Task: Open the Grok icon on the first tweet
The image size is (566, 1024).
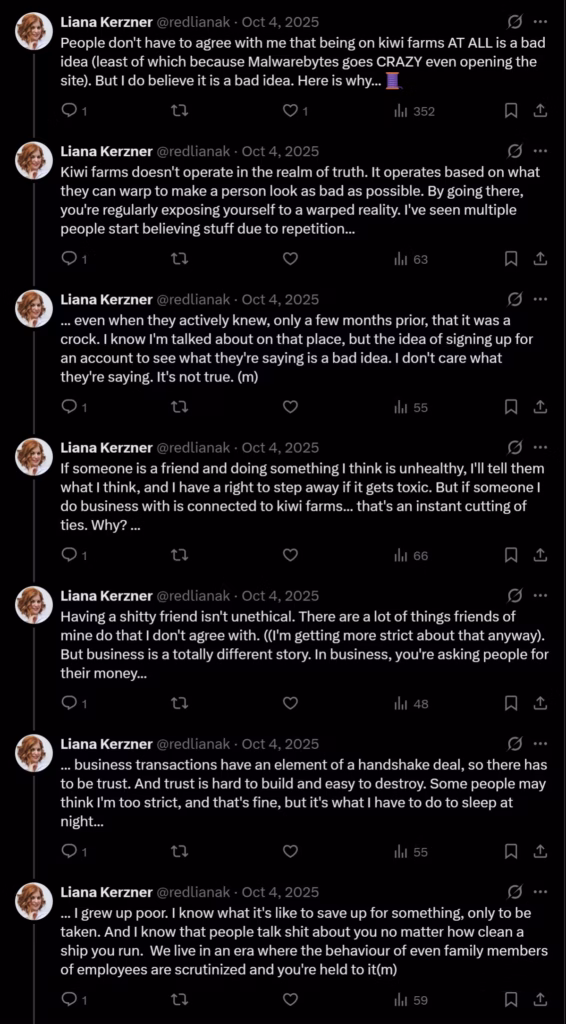Action: coord(514,22)
